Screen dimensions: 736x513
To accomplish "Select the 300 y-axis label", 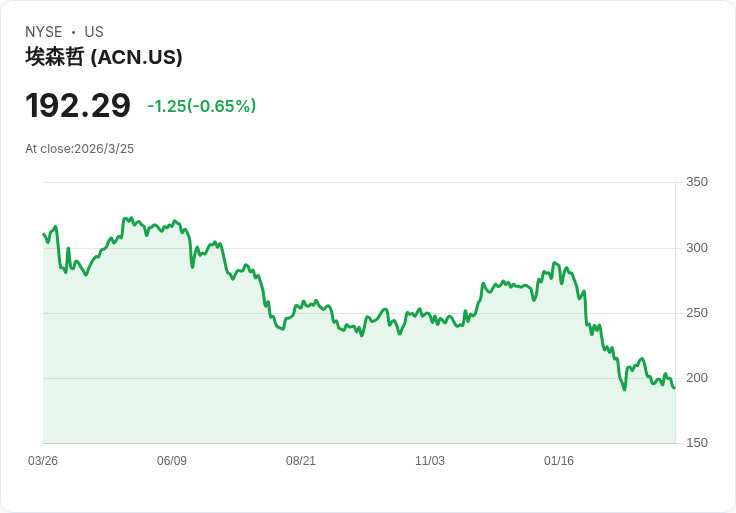I will [x=697, y=248].
